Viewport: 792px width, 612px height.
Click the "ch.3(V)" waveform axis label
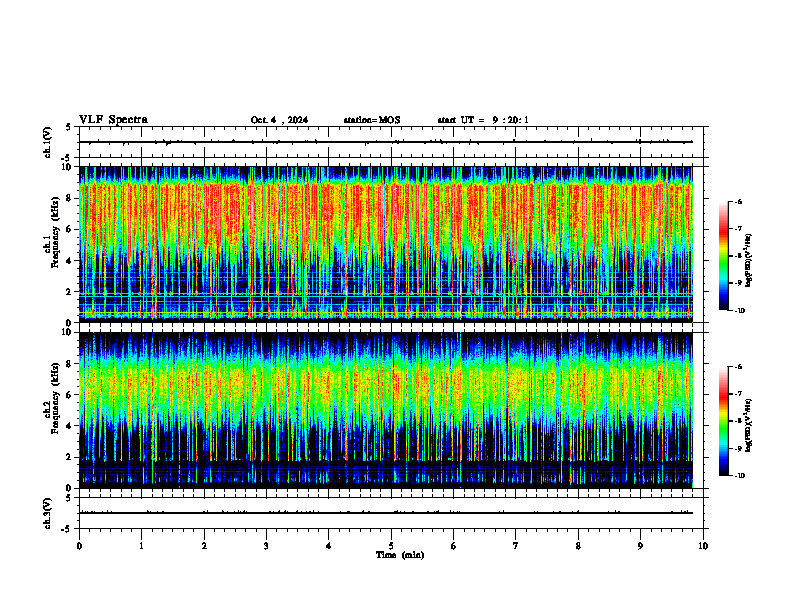tap(48, 513)
